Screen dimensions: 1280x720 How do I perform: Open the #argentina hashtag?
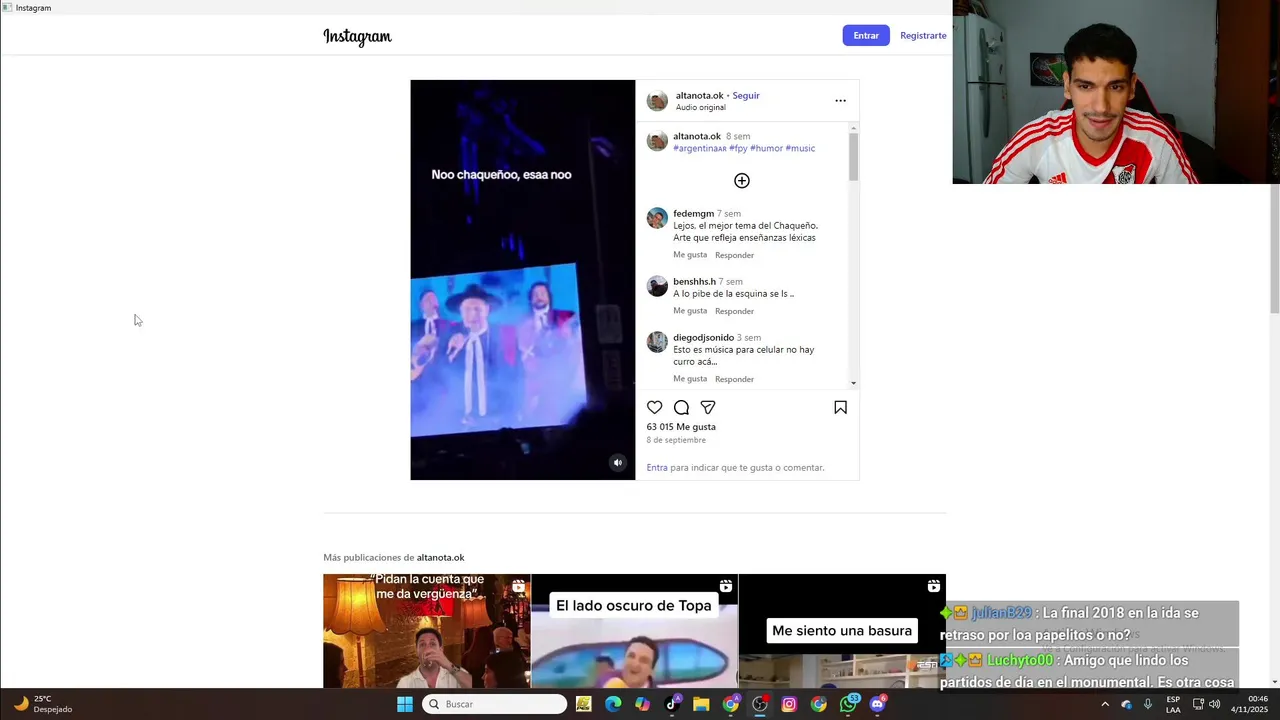[700, 148]
